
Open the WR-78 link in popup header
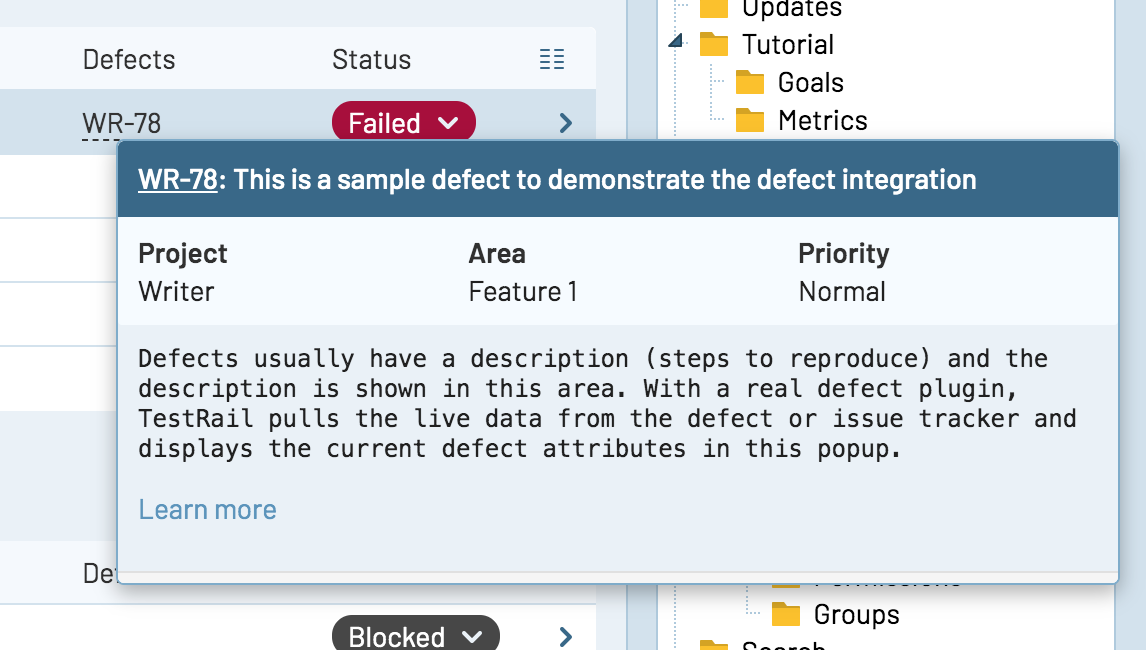[x=178, y=180]
